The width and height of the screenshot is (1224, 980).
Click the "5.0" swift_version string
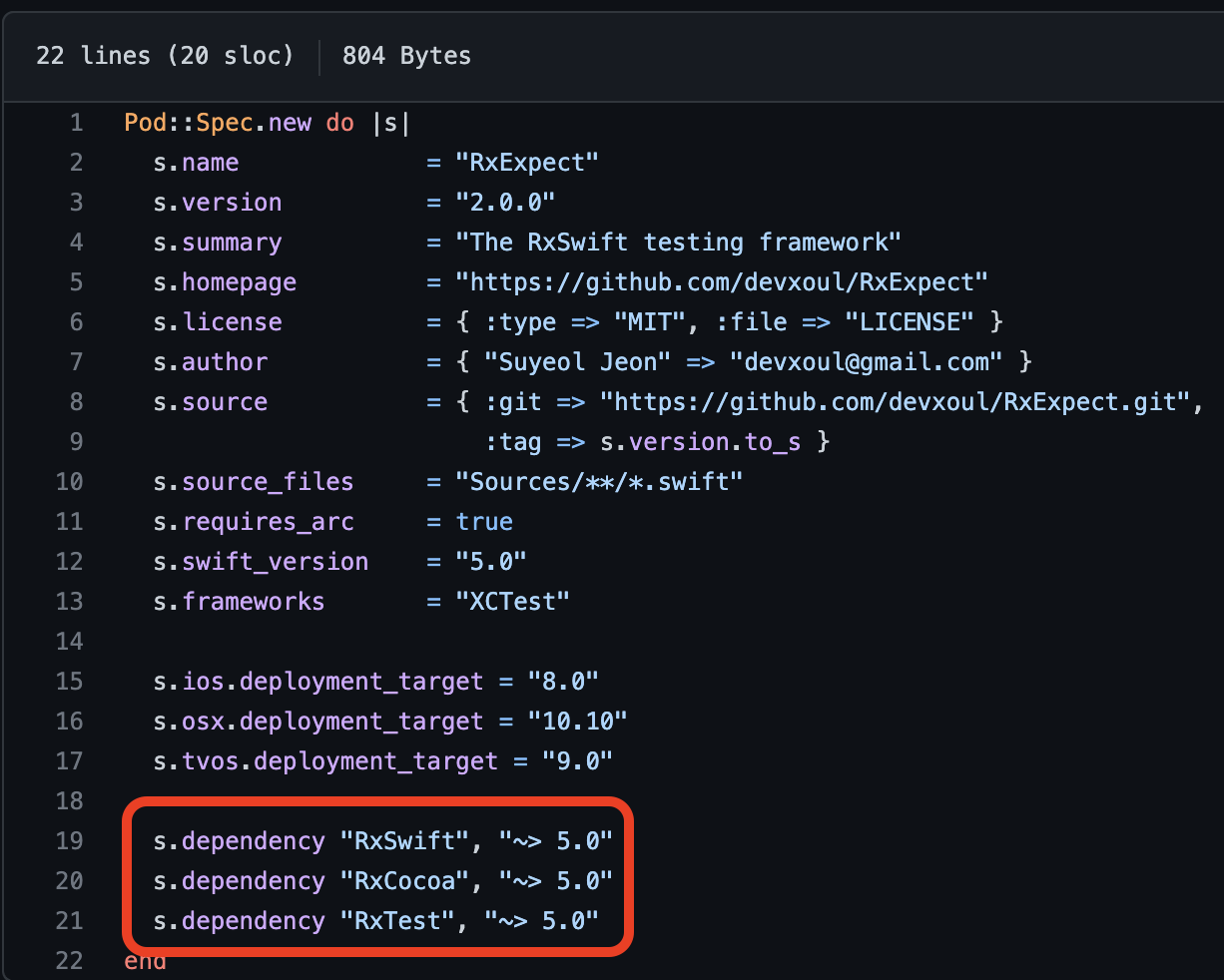(491, 562)
